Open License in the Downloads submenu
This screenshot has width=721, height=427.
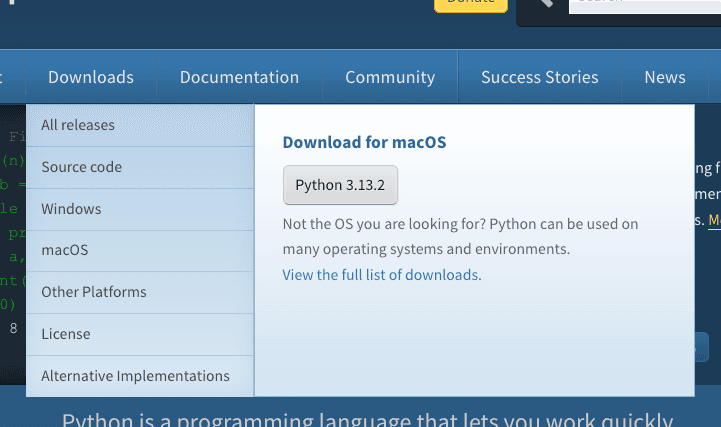pyautogui.click(x=140, y=334)
